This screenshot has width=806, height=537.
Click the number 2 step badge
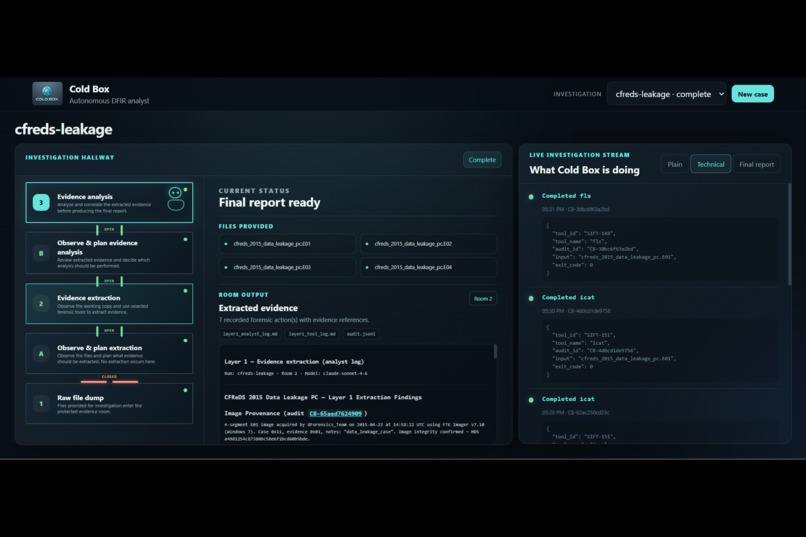pyautogui.click(x=41, y=304)
